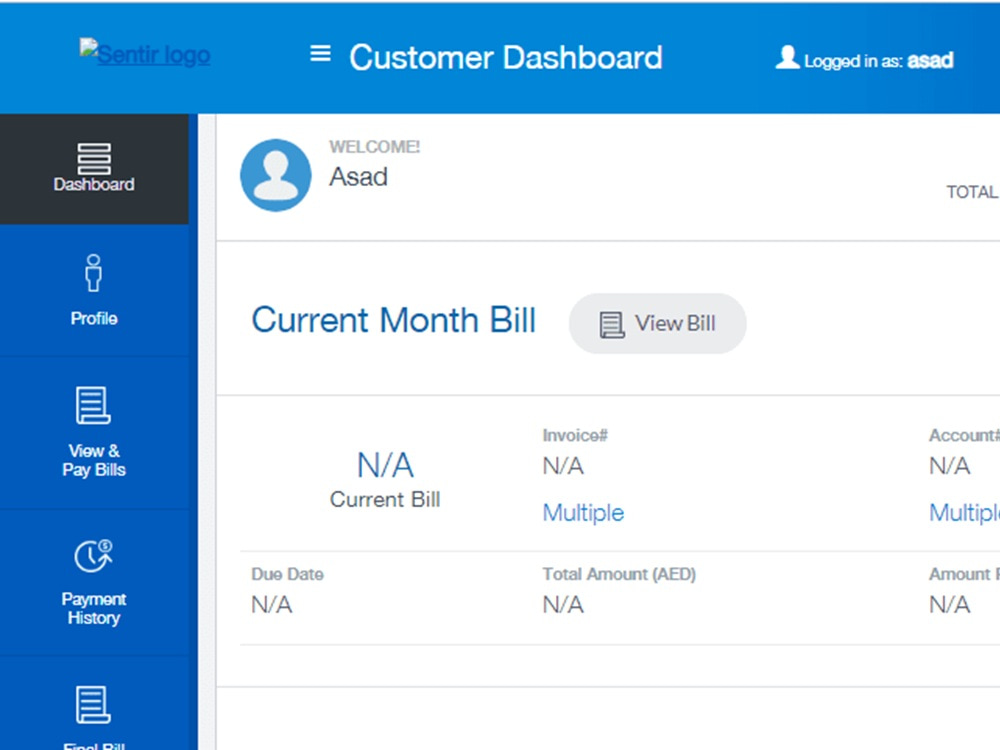
Task: Click the N/A value under Invoice#
Action: click(563, 466)
